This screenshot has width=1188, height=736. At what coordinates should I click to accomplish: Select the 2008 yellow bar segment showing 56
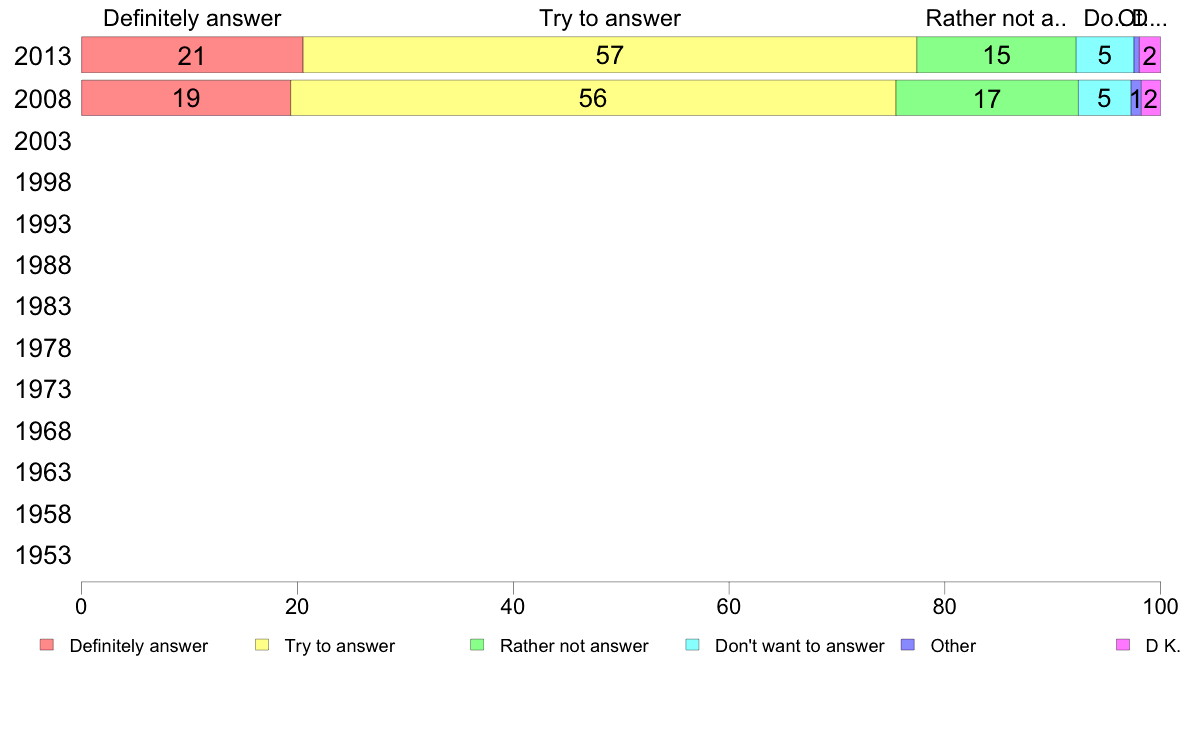coord(593,98)
